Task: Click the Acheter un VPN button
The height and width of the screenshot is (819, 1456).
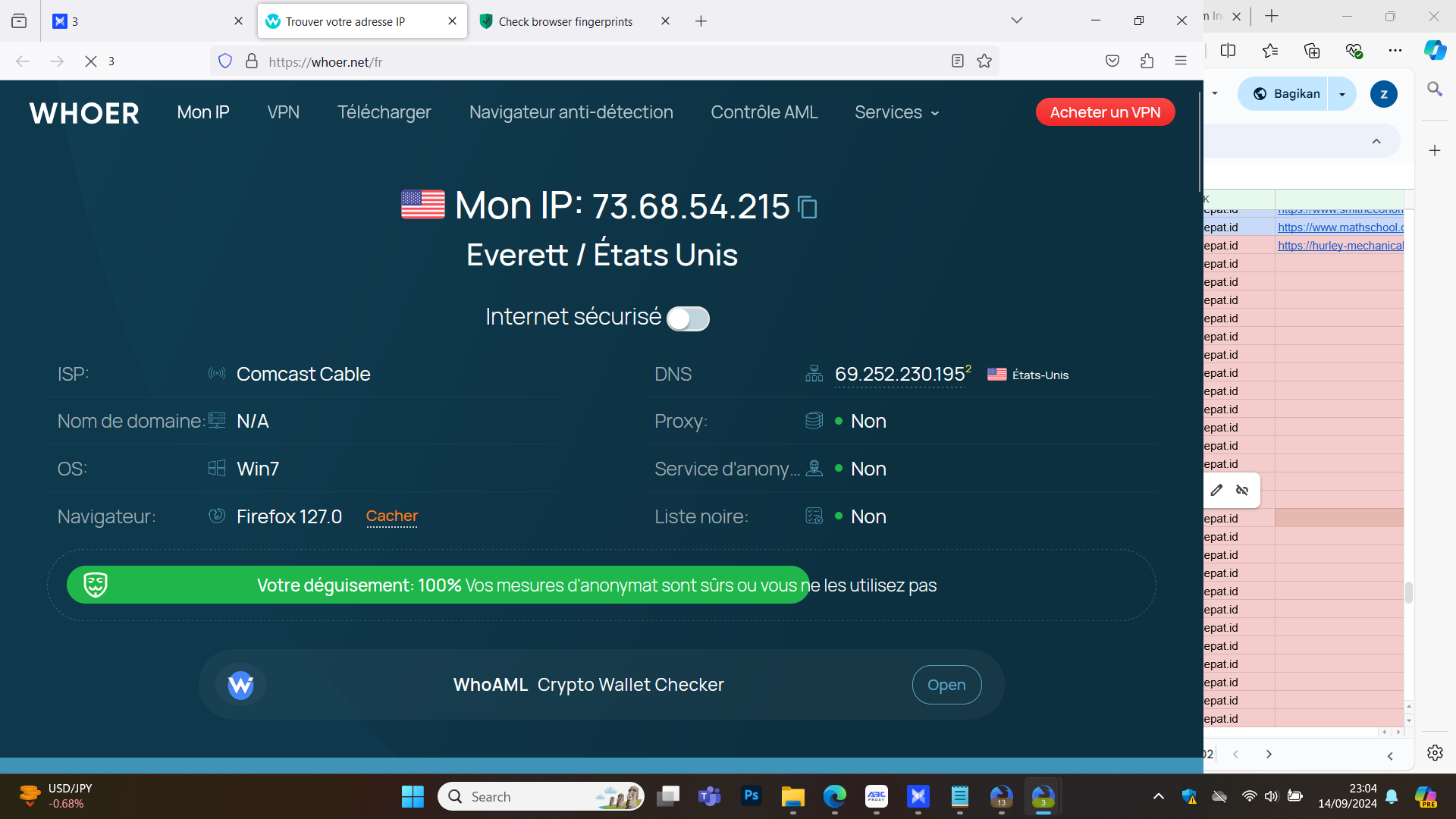Action: click(1105, 112)
